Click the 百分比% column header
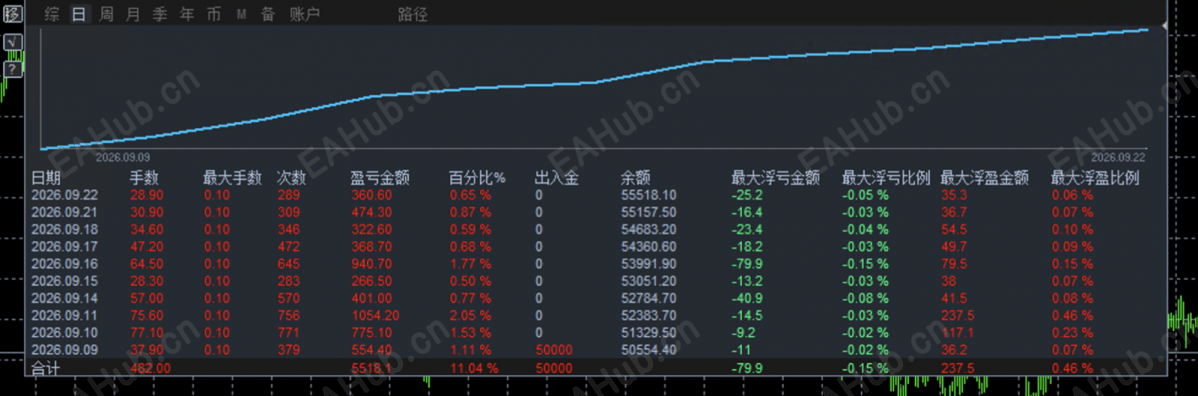 478,178
